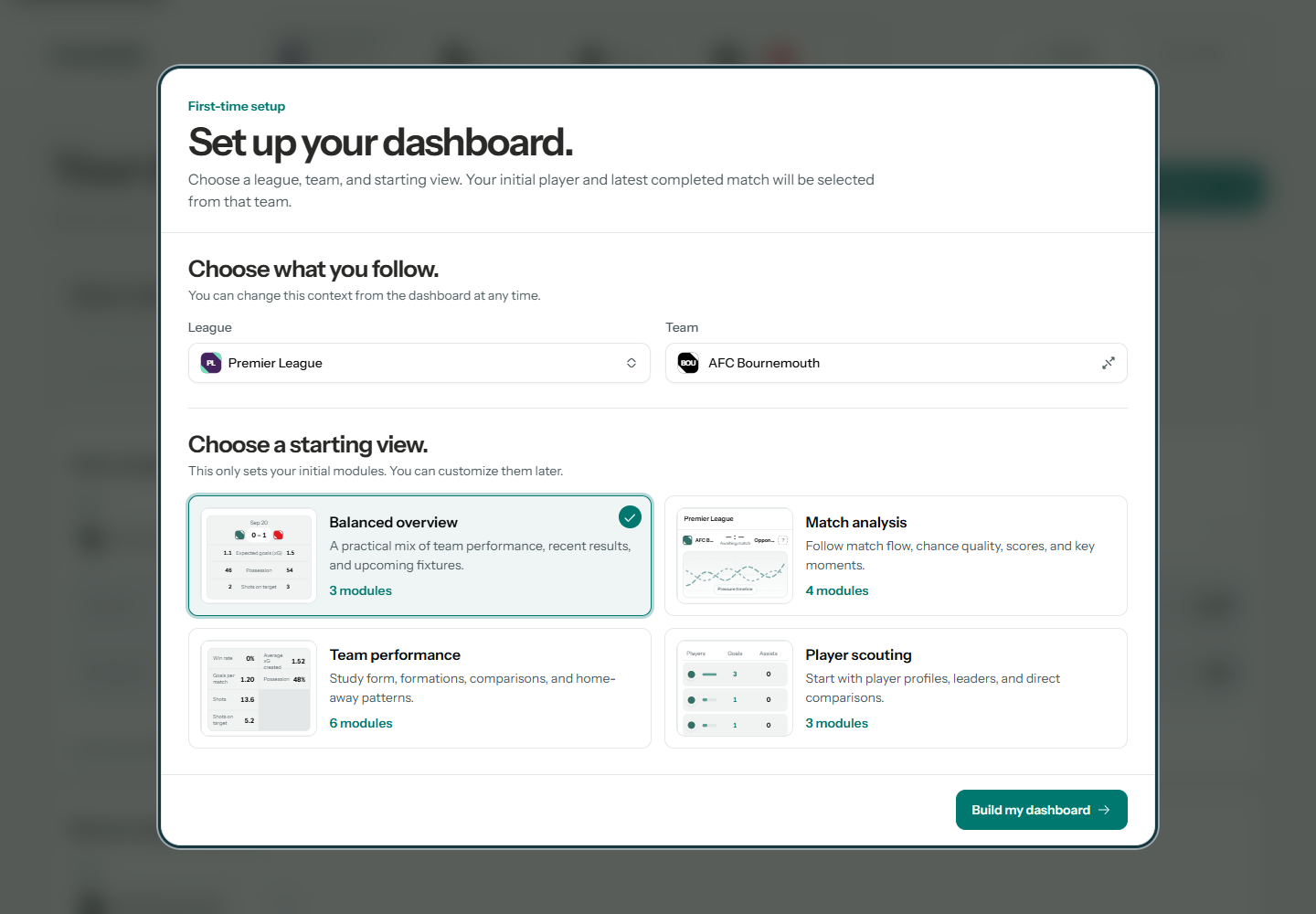
Task: Expand the League dropdown chevron
Action: 631,363
